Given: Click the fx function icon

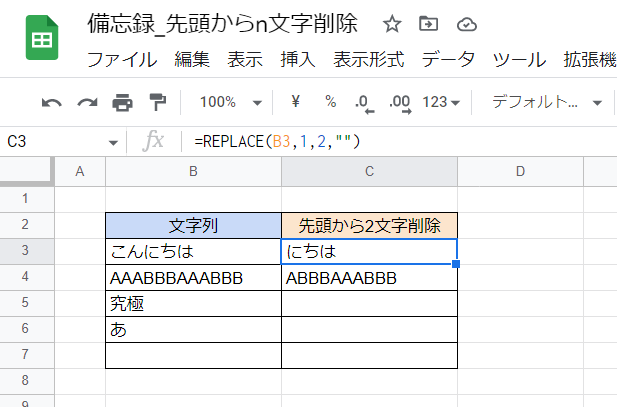Looking at the screenshot, I should (153, 141).
